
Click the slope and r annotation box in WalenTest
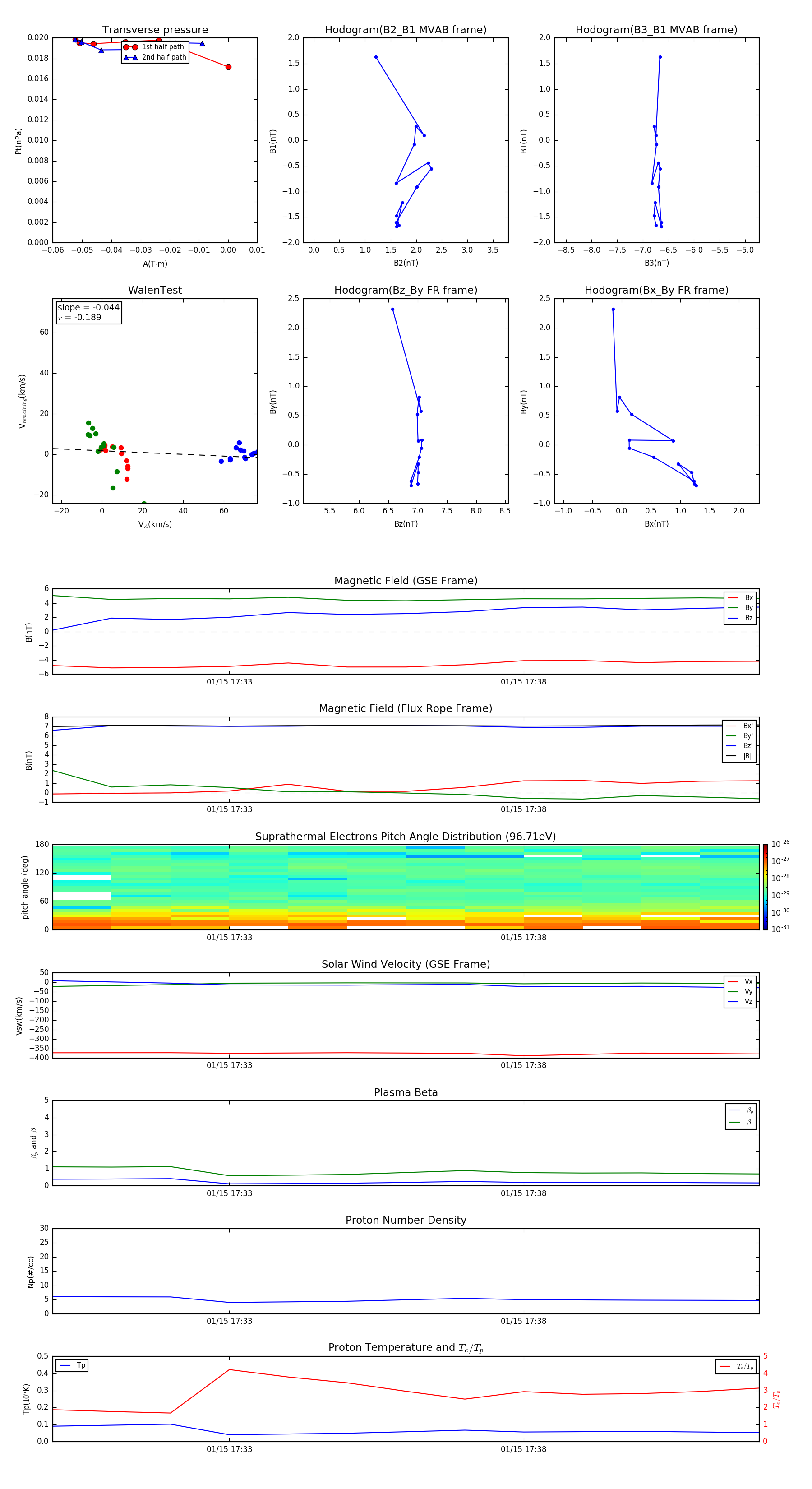coord(88,313)
